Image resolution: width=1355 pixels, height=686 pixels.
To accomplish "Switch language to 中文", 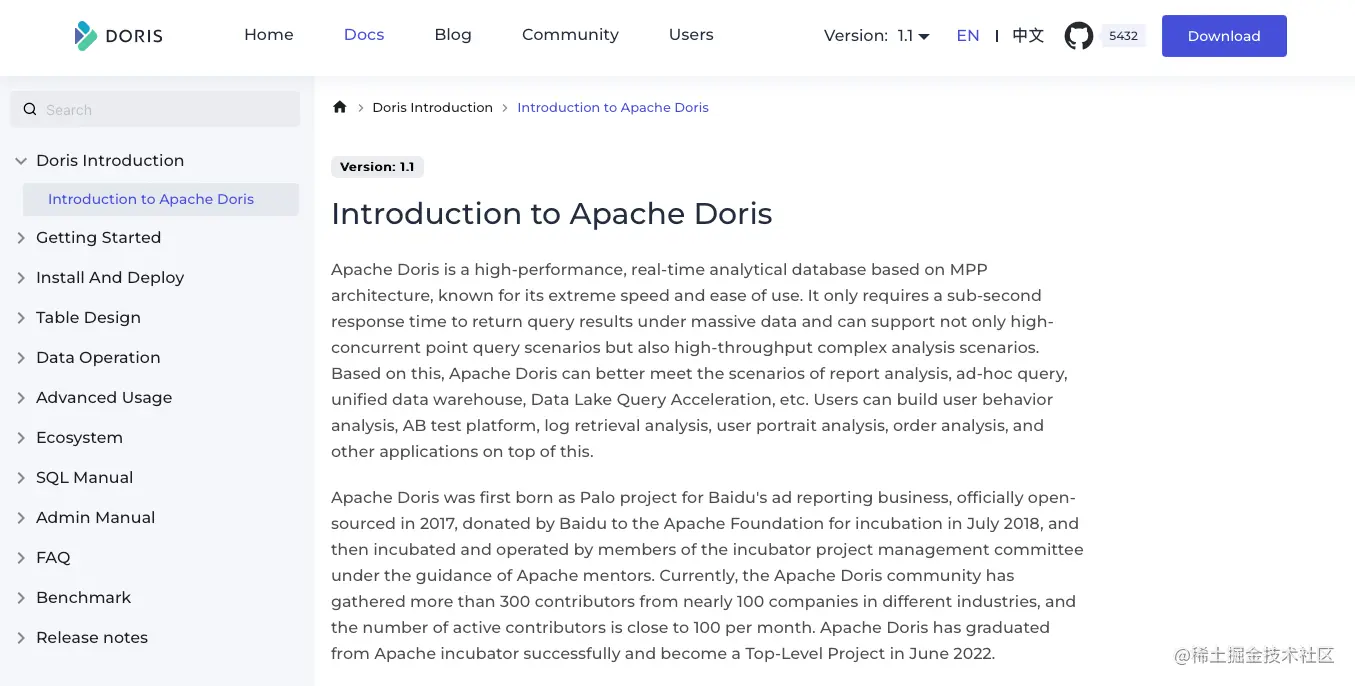I will click(x=1027, y=36).
